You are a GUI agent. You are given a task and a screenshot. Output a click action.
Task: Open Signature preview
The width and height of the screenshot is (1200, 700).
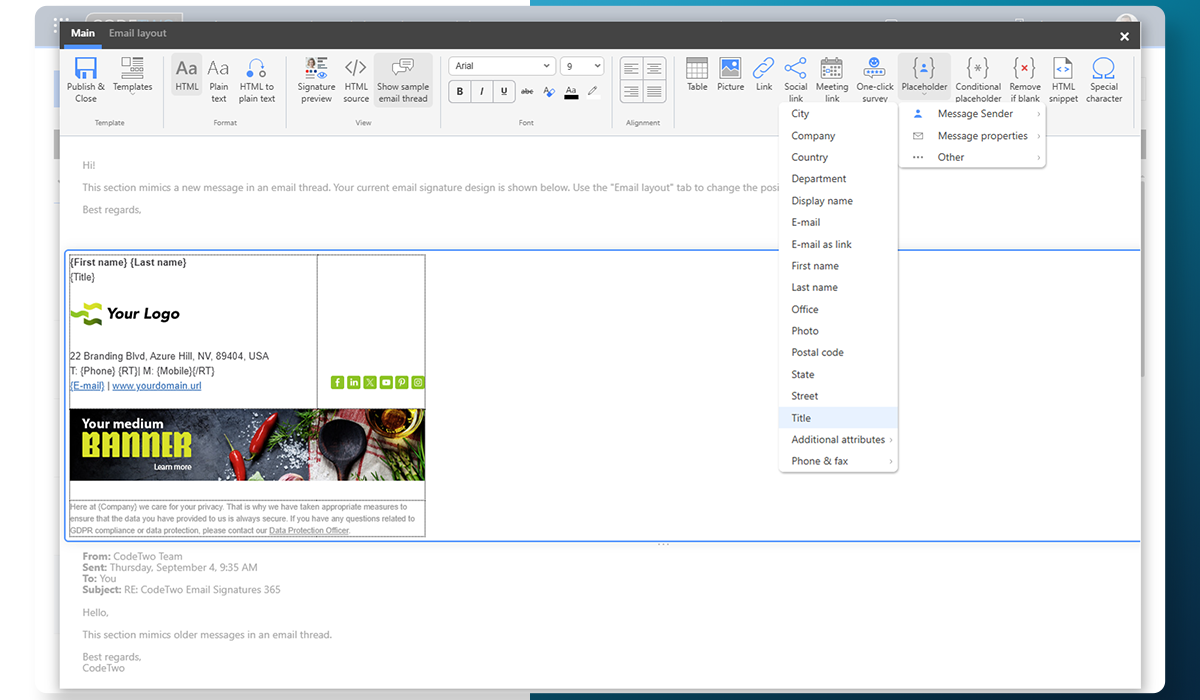point(316,79)
